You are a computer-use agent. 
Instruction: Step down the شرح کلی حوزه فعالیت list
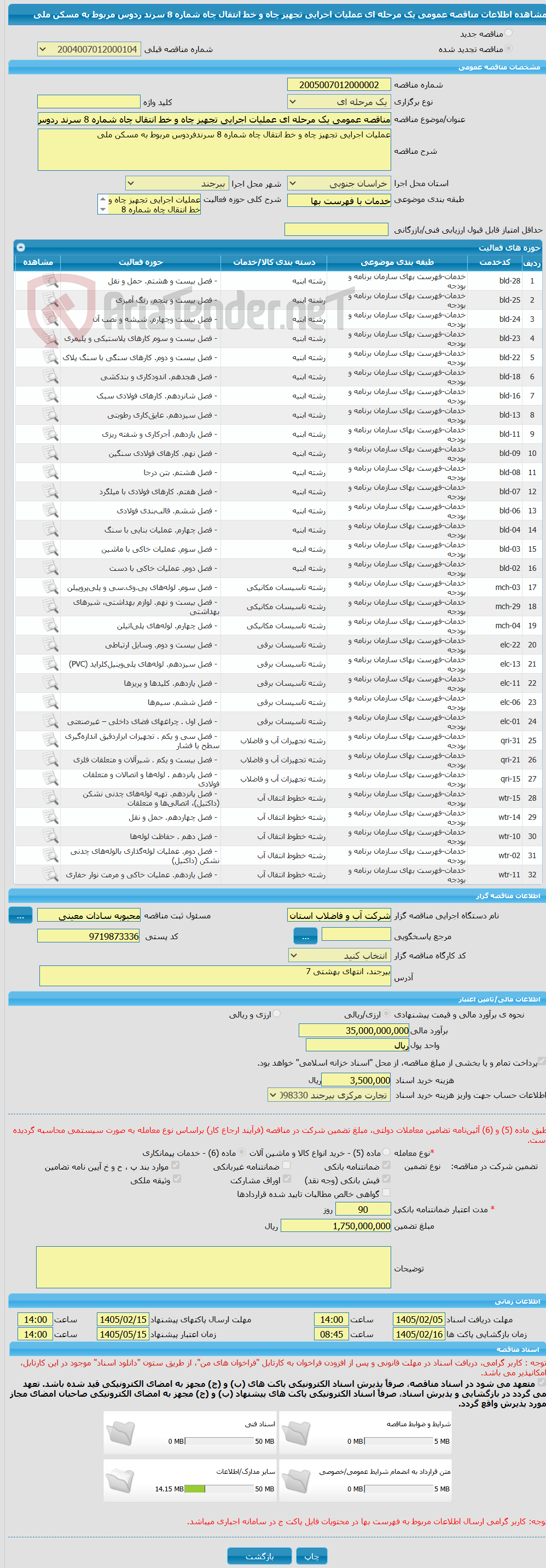click(x=103, y=210)
